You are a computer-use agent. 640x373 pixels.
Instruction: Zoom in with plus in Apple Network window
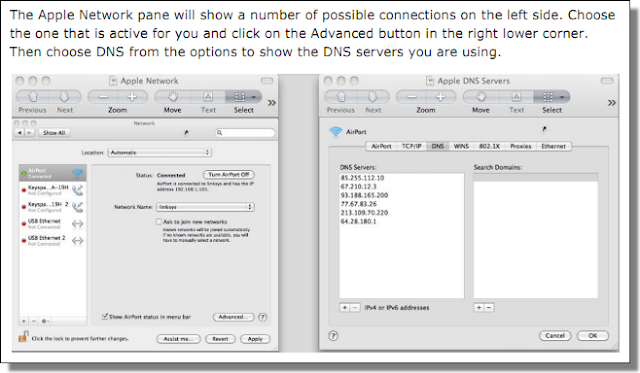pos(132,97)
